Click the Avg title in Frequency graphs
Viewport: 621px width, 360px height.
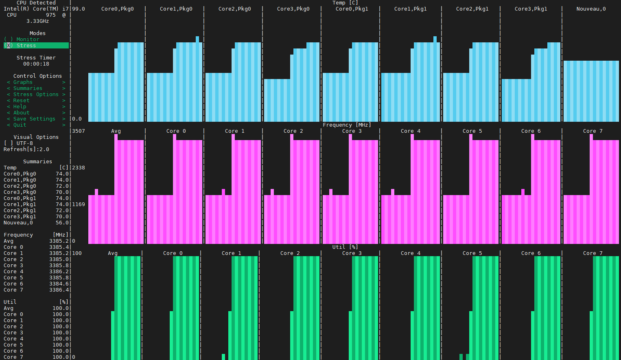click(116, 131)
